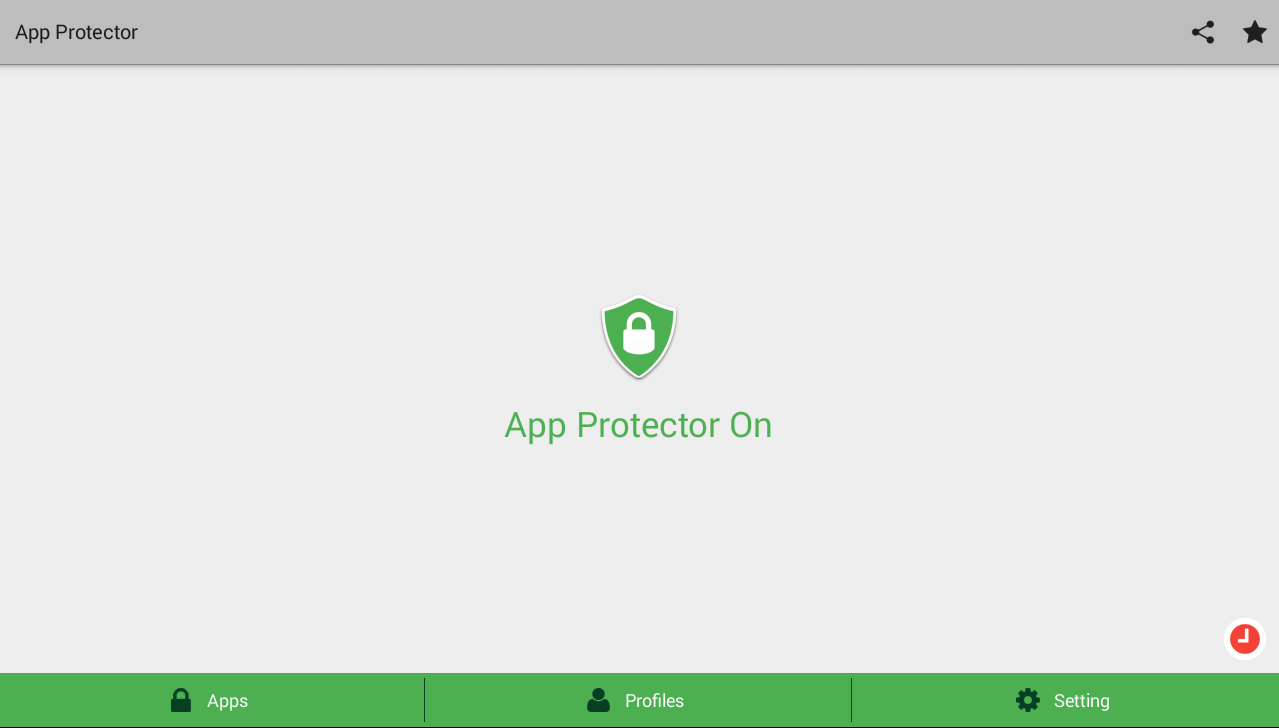Select the "Profiles" label in bottom bar

654,701
